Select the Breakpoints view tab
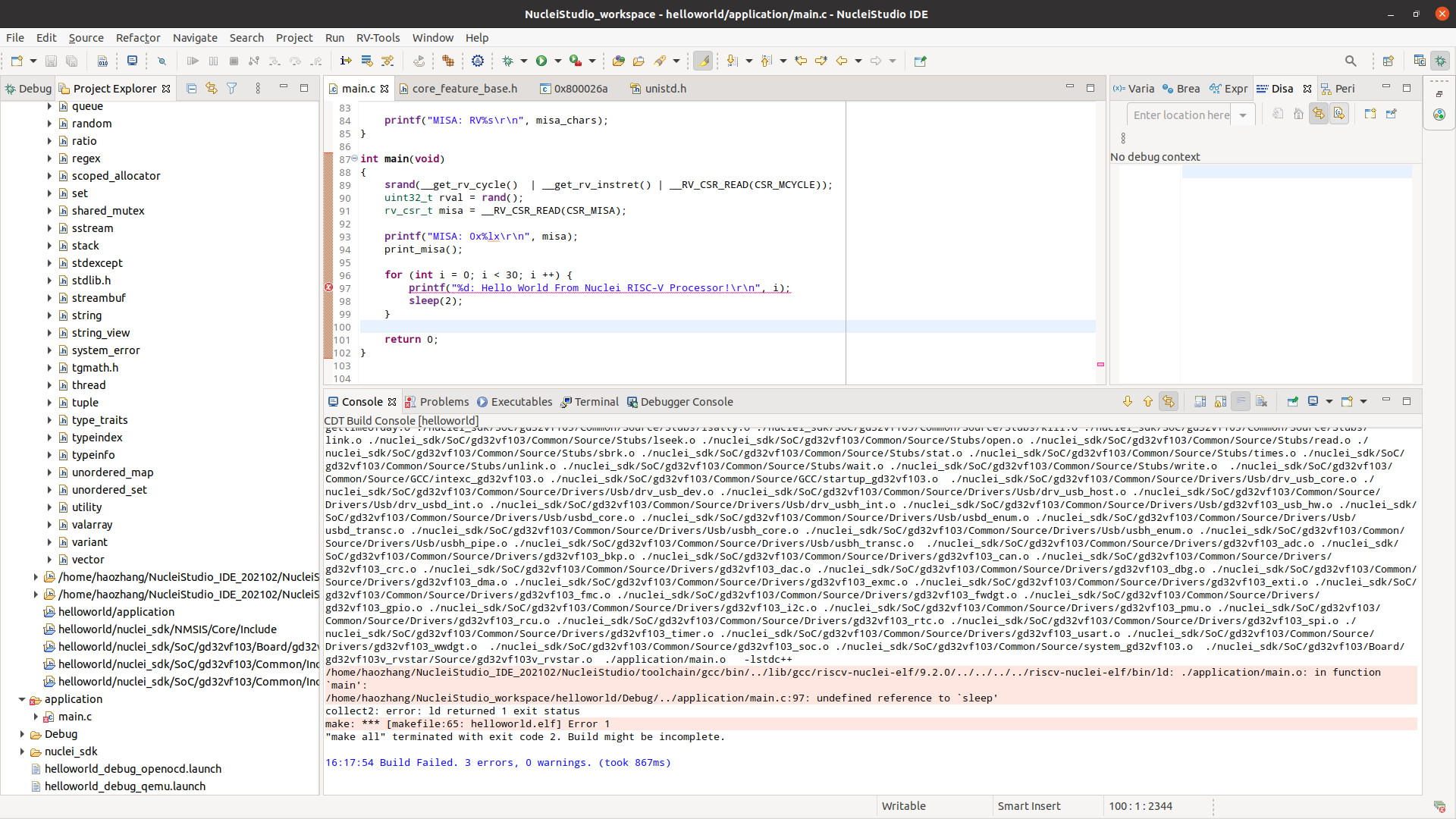Screen dimensions: 1456x819 tap(1181, 89)
